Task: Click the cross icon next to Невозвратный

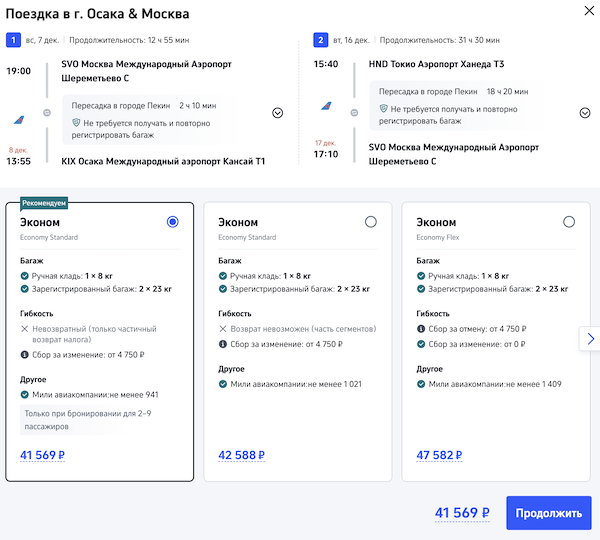Action: coord(24,328)
